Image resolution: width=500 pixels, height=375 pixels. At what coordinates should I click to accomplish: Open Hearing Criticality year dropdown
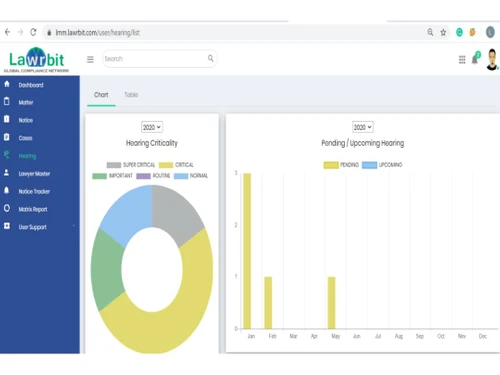tap(152, 127)
